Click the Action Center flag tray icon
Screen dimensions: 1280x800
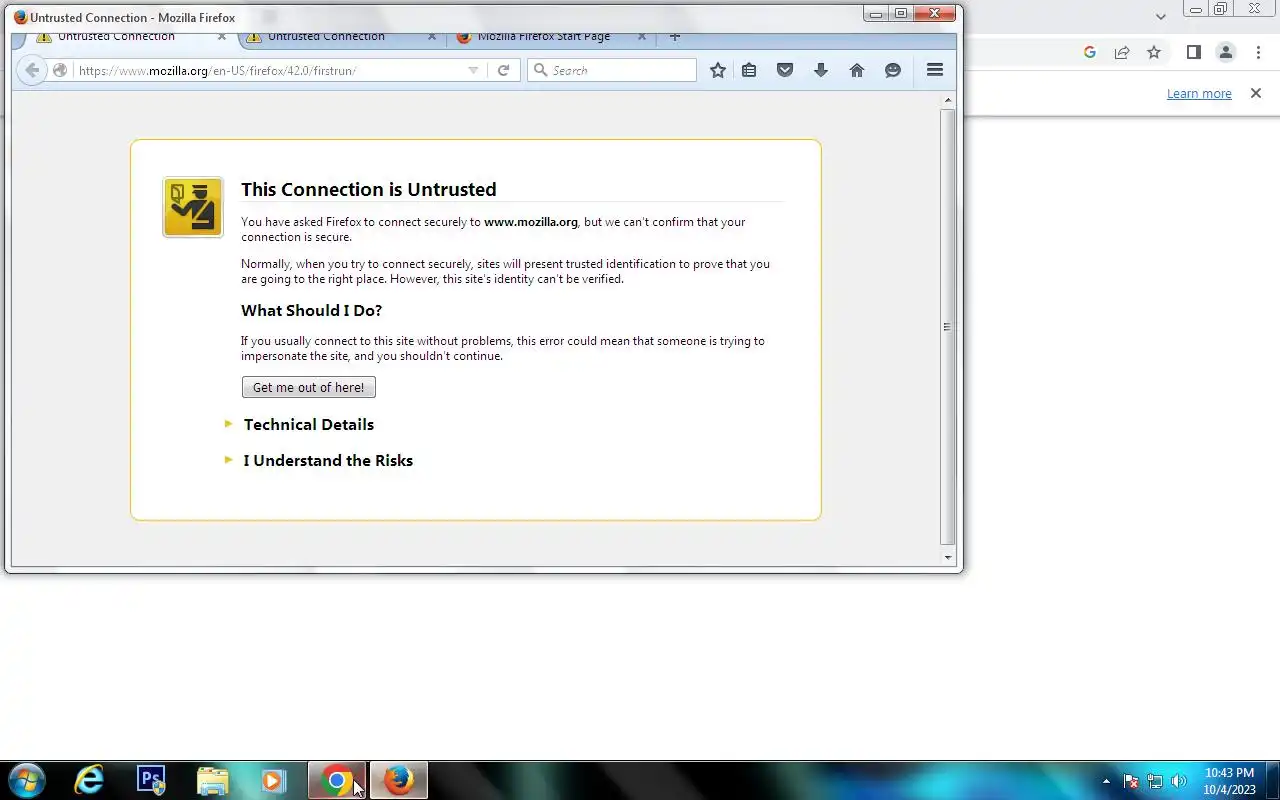pos(1131,781)
